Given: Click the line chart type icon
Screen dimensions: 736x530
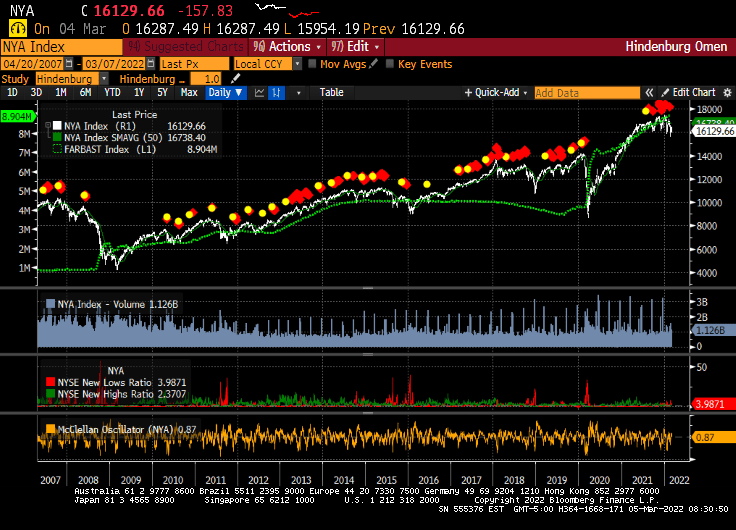Looking at the screenshot, I should click(x=259, y=92).
